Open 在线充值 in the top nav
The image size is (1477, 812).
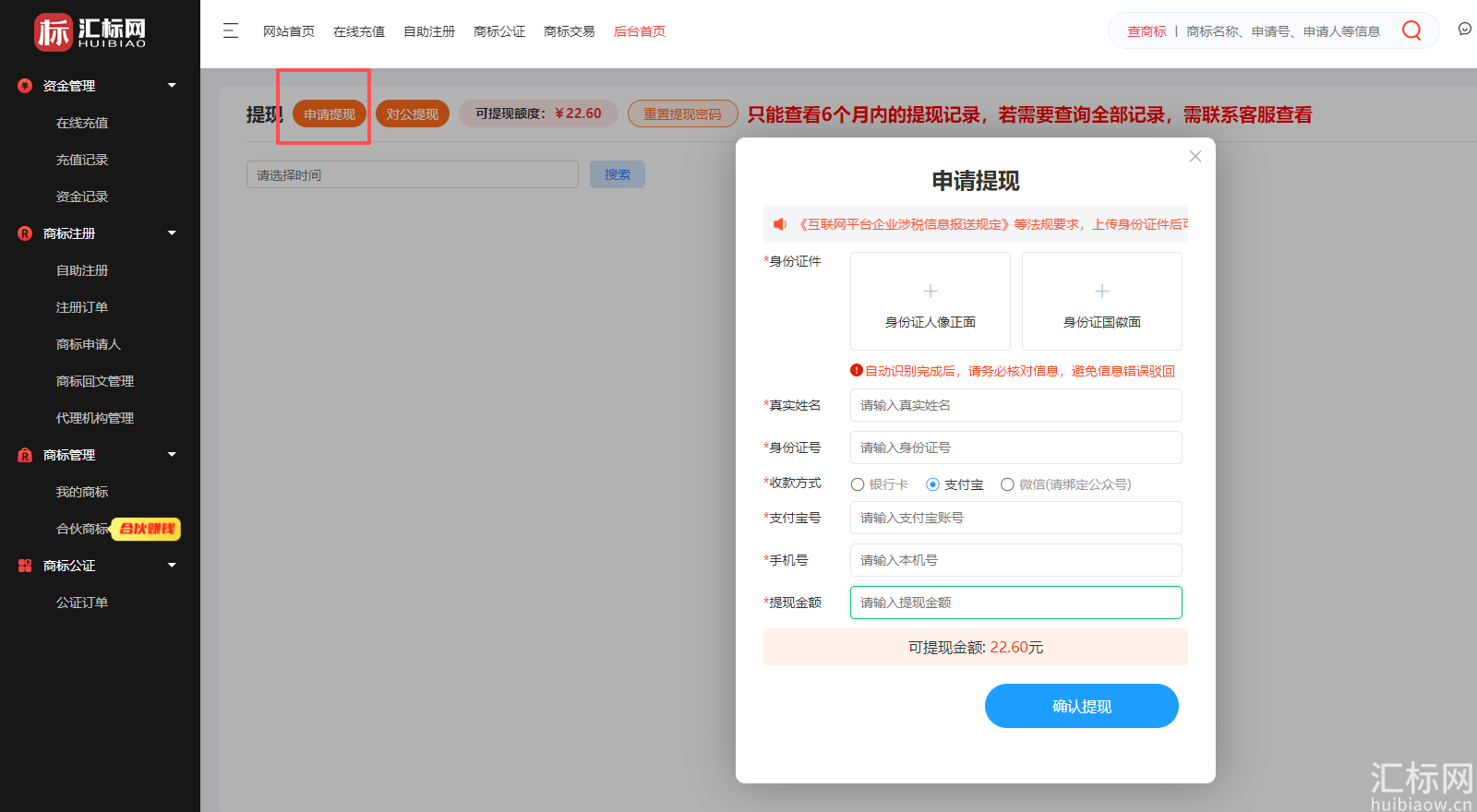[x=359, y=31]
